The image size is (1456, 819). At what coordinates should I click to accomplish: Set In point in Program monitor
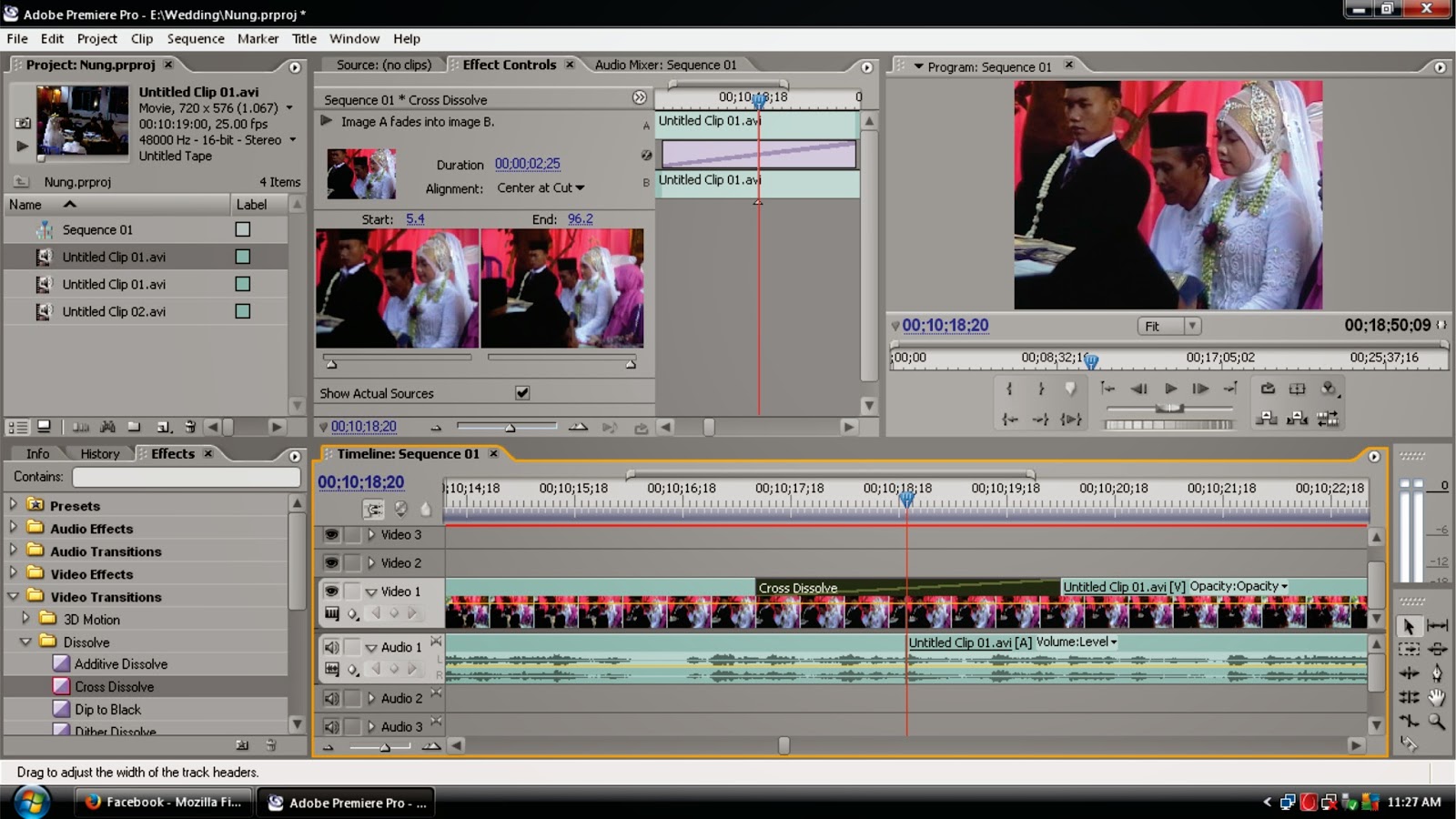click(1009, 389)
